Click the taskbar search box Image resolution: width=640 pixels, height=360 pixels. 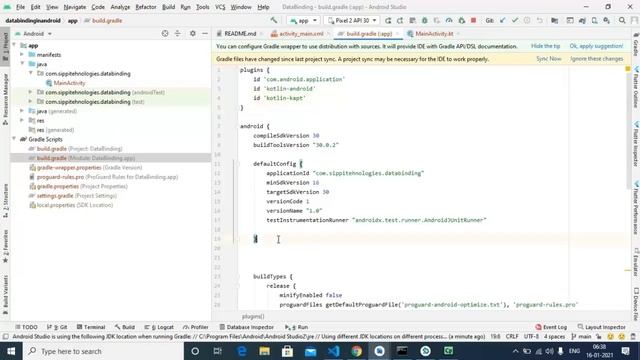coord(103,351)
